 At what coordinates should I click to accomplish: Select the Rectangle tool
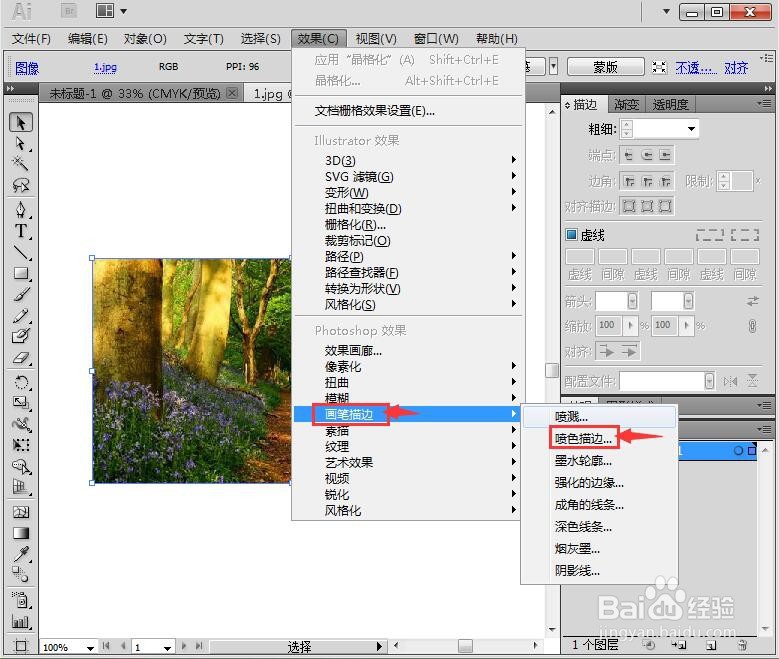tap(20, 273)
